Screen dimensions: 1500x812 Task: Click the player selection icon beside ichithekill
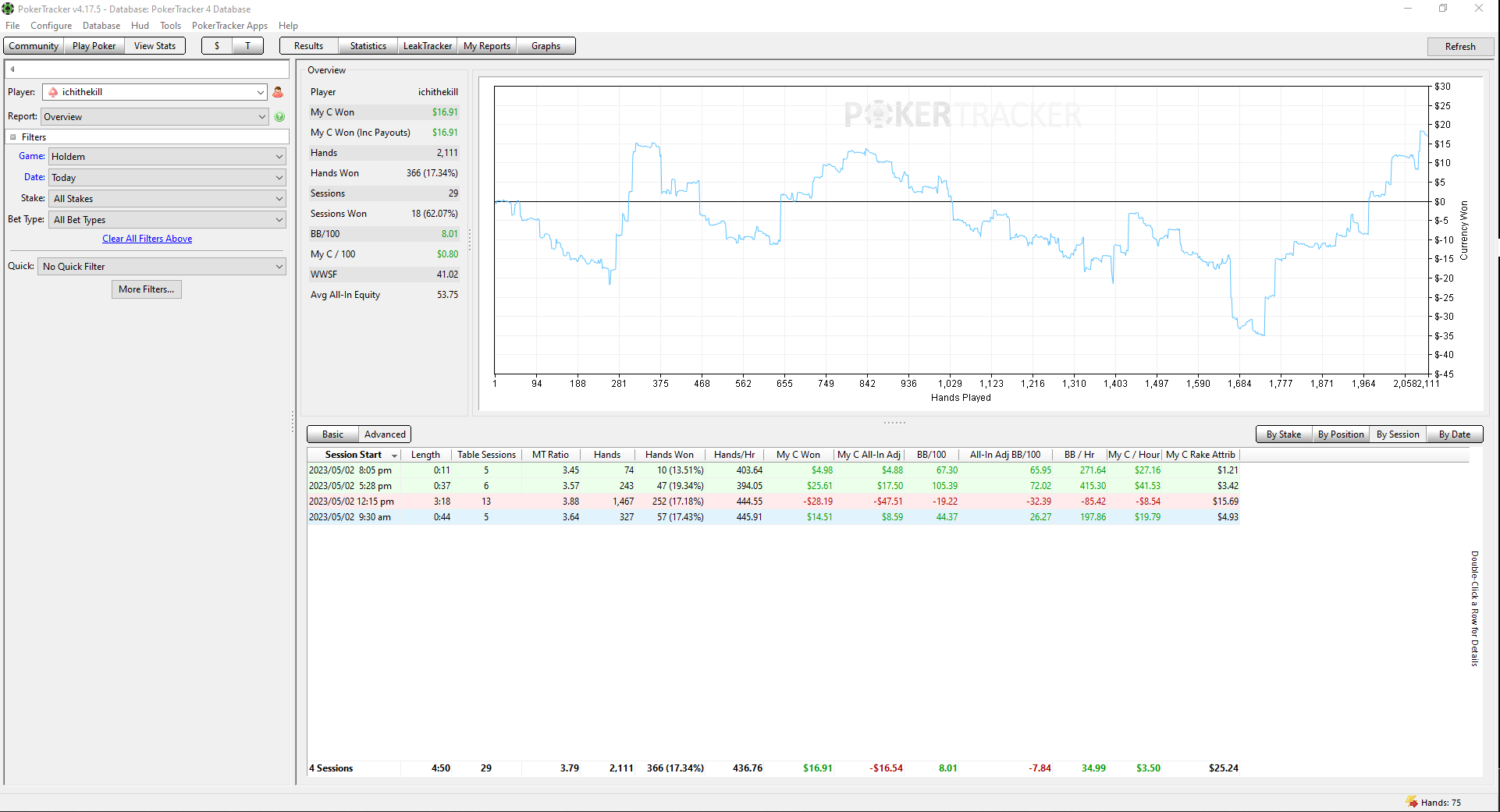tap(278, 92)
